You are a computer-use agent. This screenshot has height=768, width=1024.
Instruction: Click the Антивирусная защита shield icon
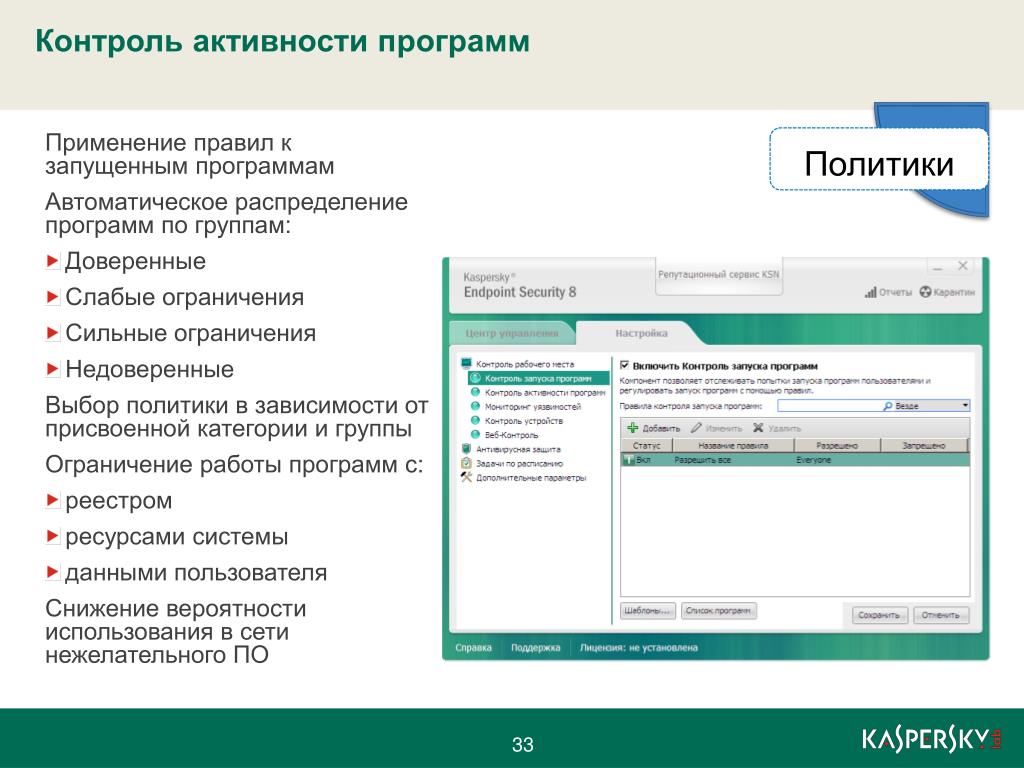click(466, 449)
